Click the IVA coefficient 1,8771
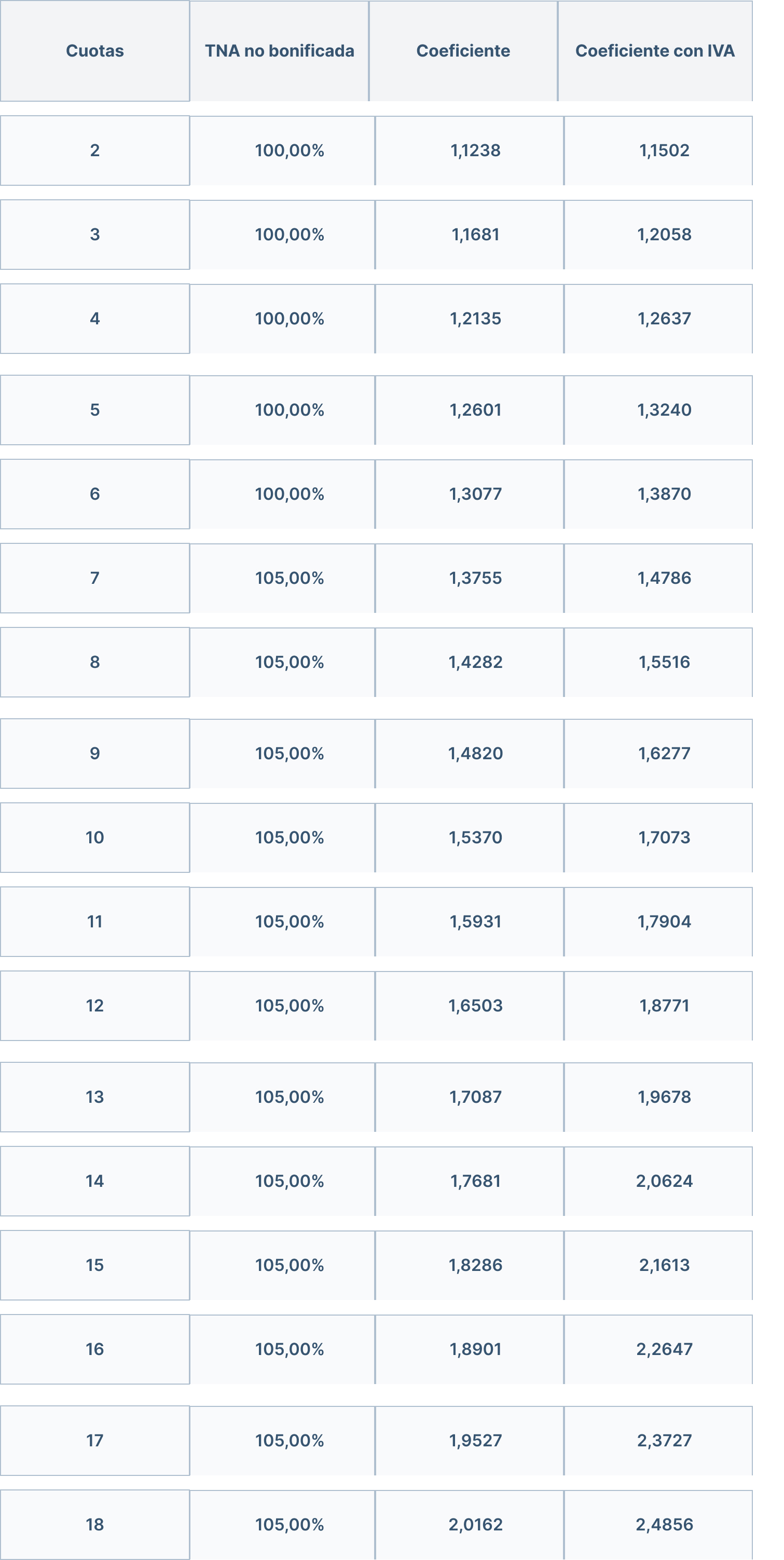 (664, 1006)
